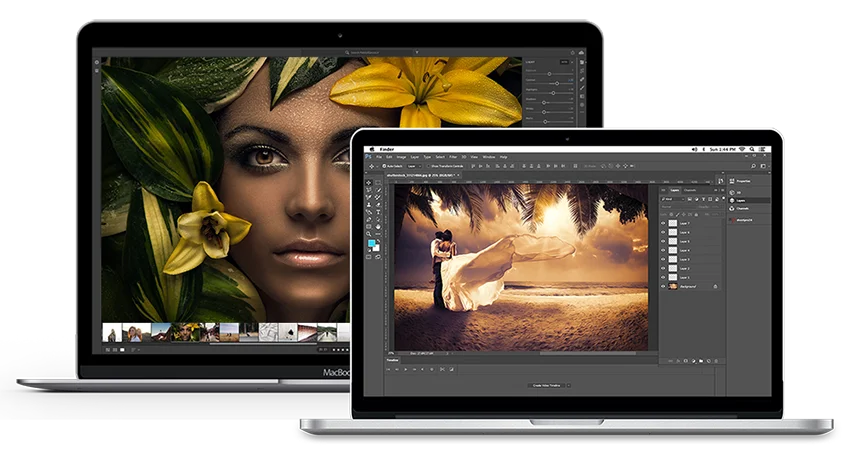Open arrow beside Create Video Timeline
The width and height of the screenshot is (850, 453).
[x=569, y=385]
